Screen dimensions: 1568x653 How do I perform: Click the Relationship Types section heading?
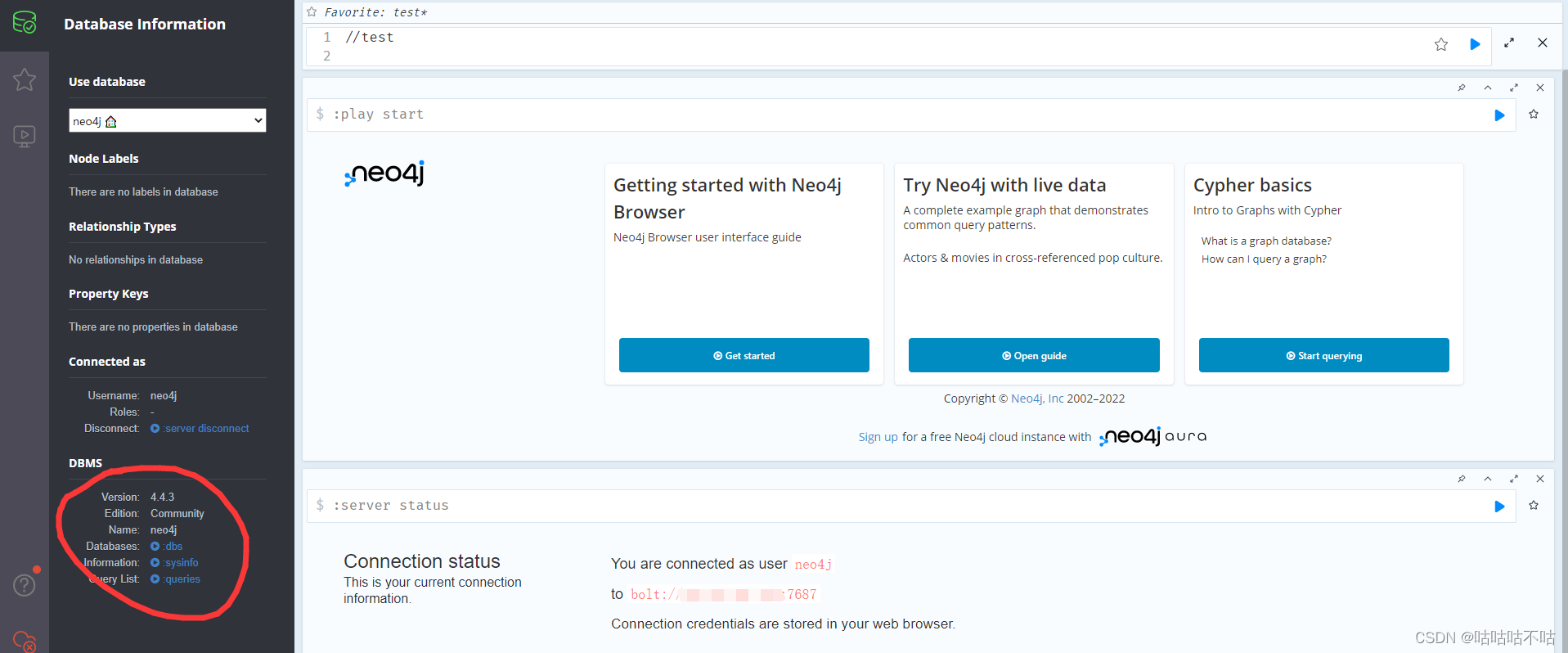(x=123, y=227)
